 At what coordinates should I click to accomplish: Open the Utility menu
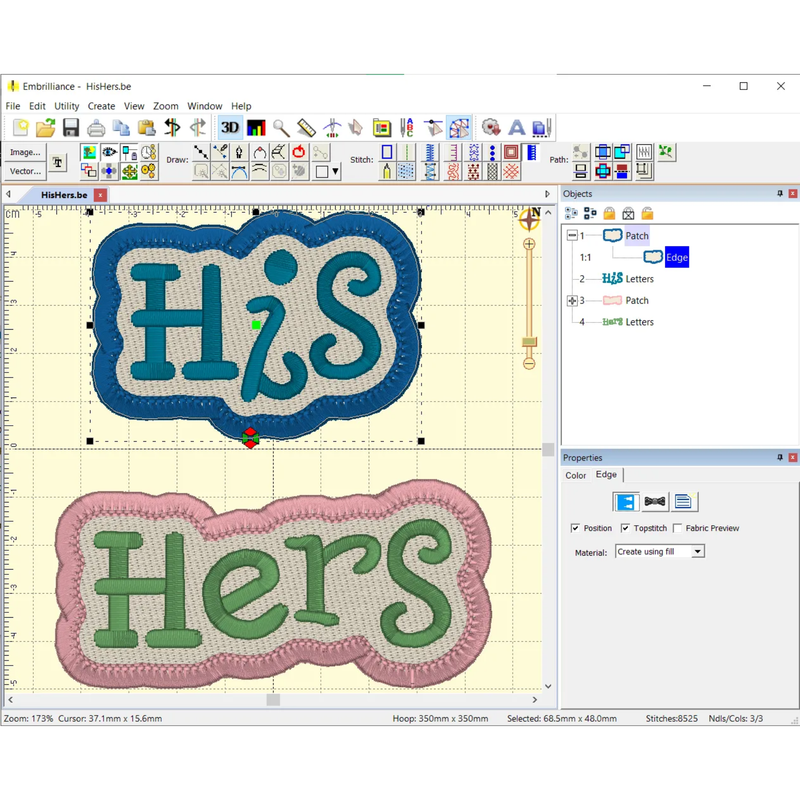click(x=67, y=106)
